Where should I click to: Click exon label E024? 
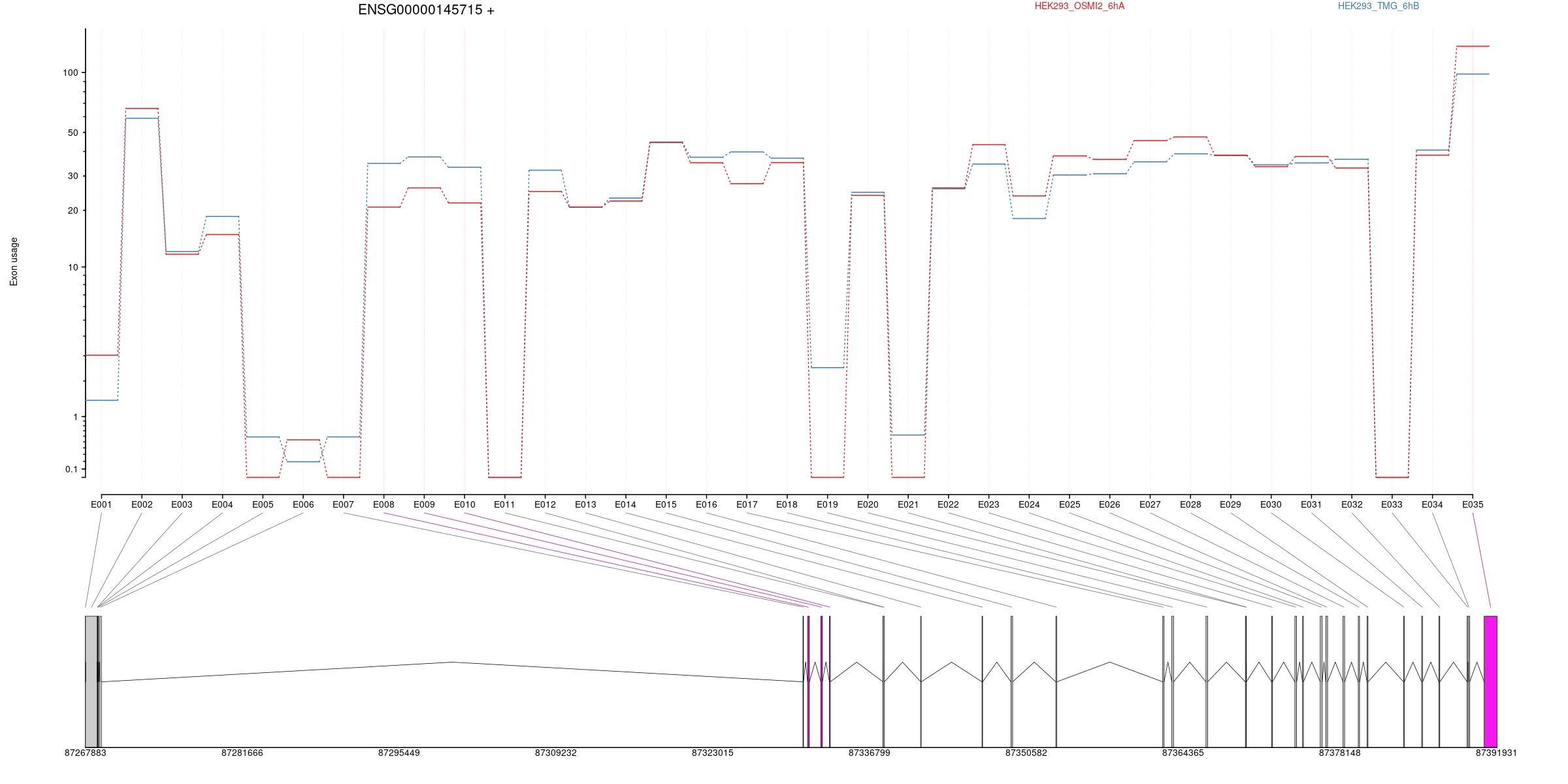(1029, 504)
